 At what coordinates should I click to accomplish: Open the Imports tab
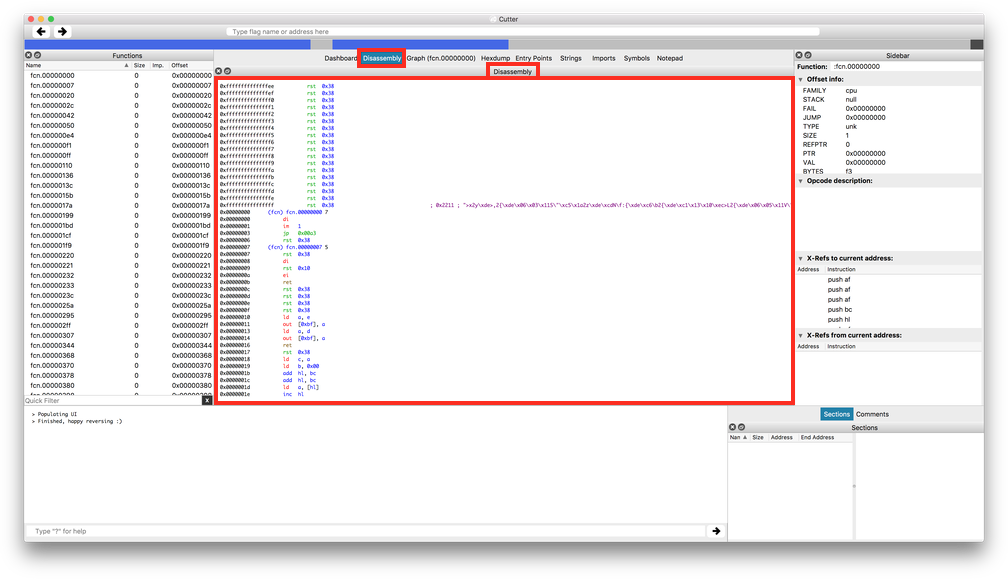[604, 58]
